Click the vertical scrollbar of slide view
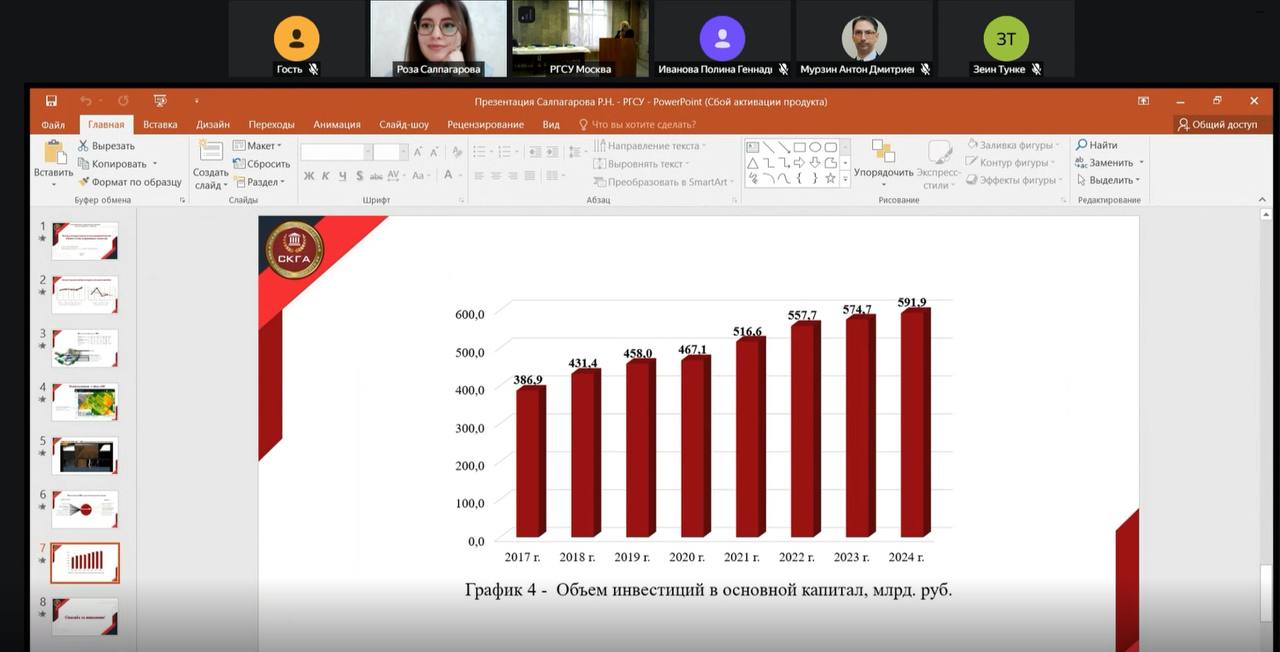 [1266, 400]
